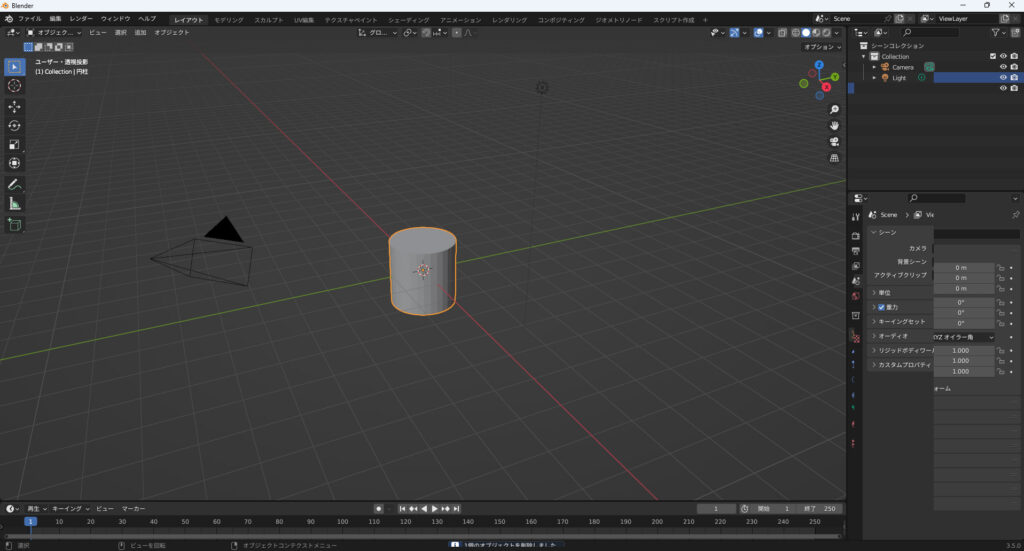Open the Tool properties tab
1024x551 pixels.
pyautogui.click(x=856, y=217)
